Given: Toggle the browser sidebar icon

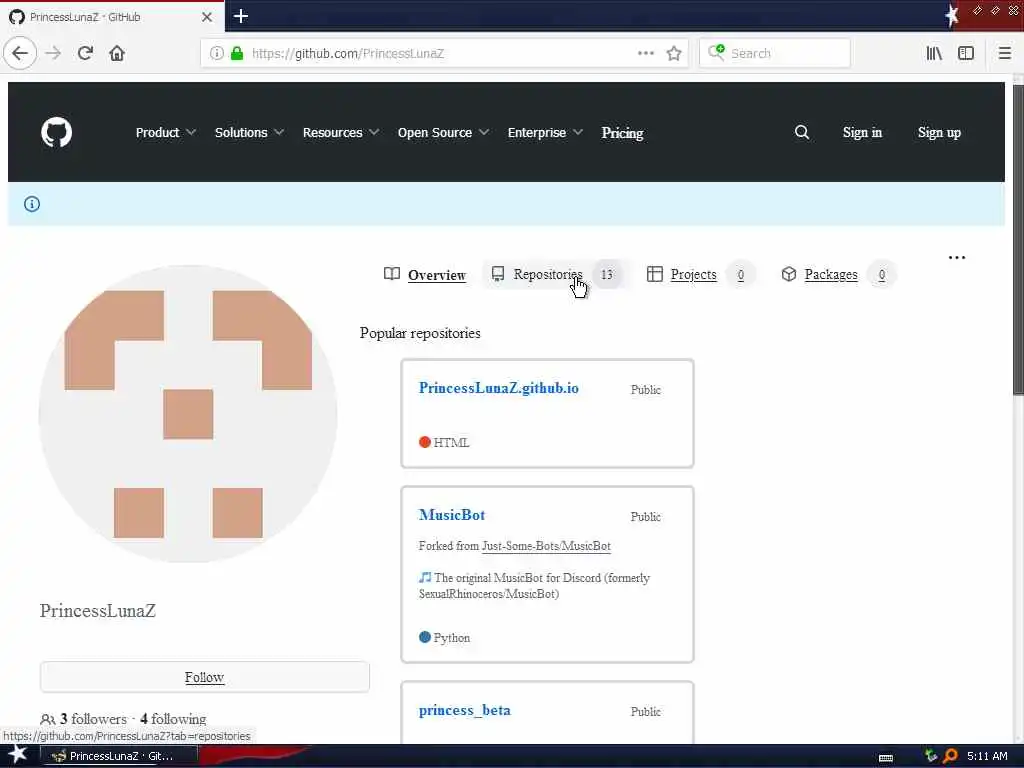Looking at the screenshot, I should point(966,54).
